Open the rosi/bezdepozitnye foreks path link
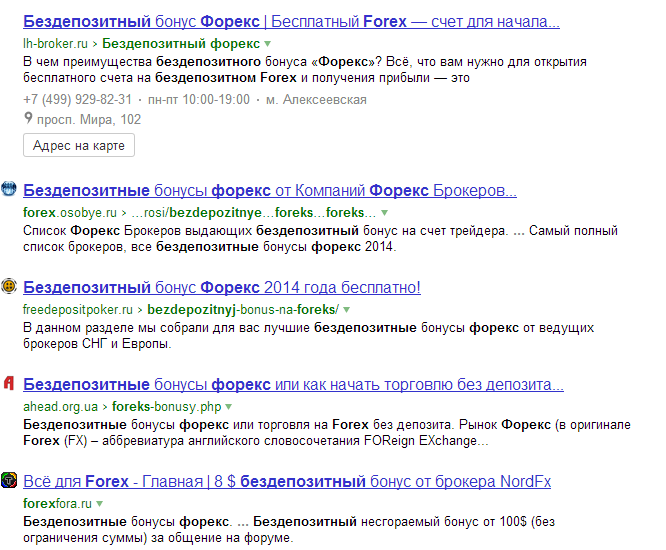This screenshot has height=550, width=666. click(x=253, y=212)
